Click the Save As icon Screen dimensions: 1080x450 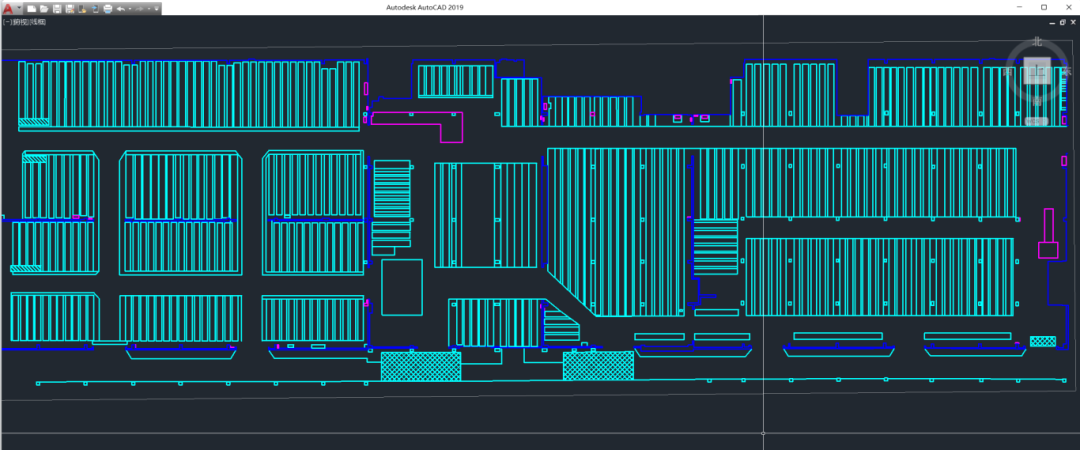[x=70, y=9]
